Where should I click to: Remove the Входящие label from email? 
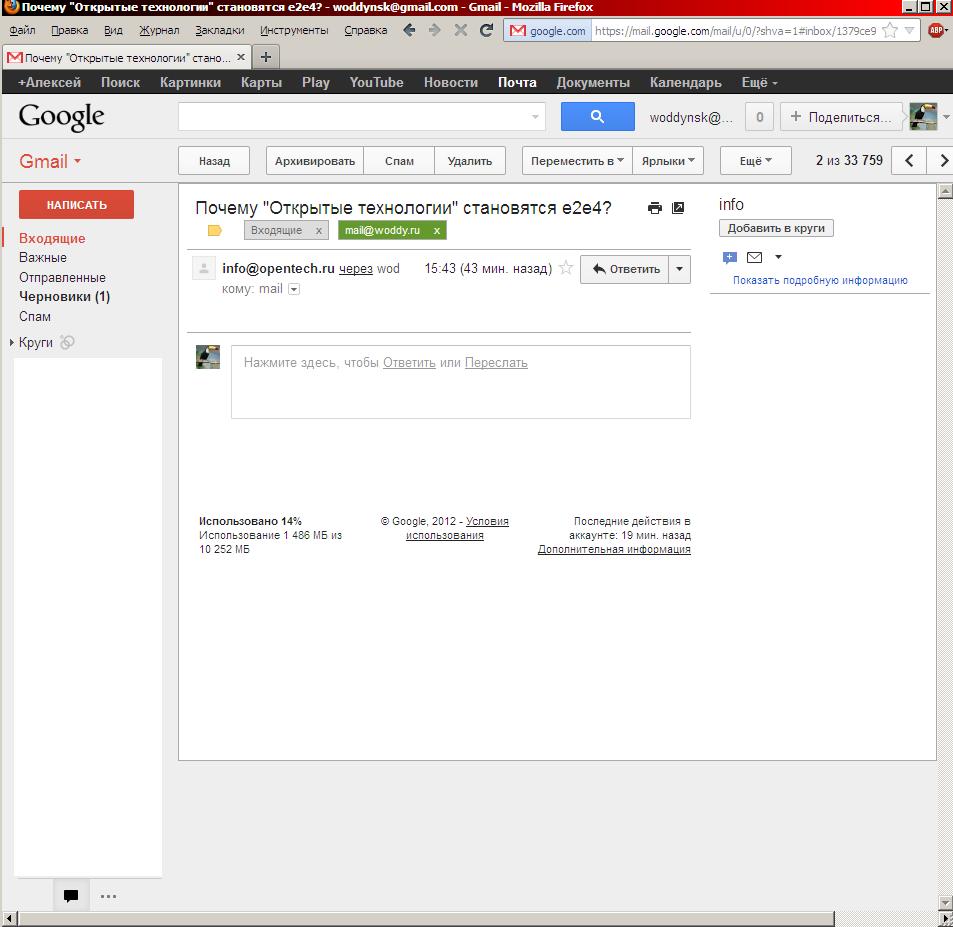click(x=318, y=230)
